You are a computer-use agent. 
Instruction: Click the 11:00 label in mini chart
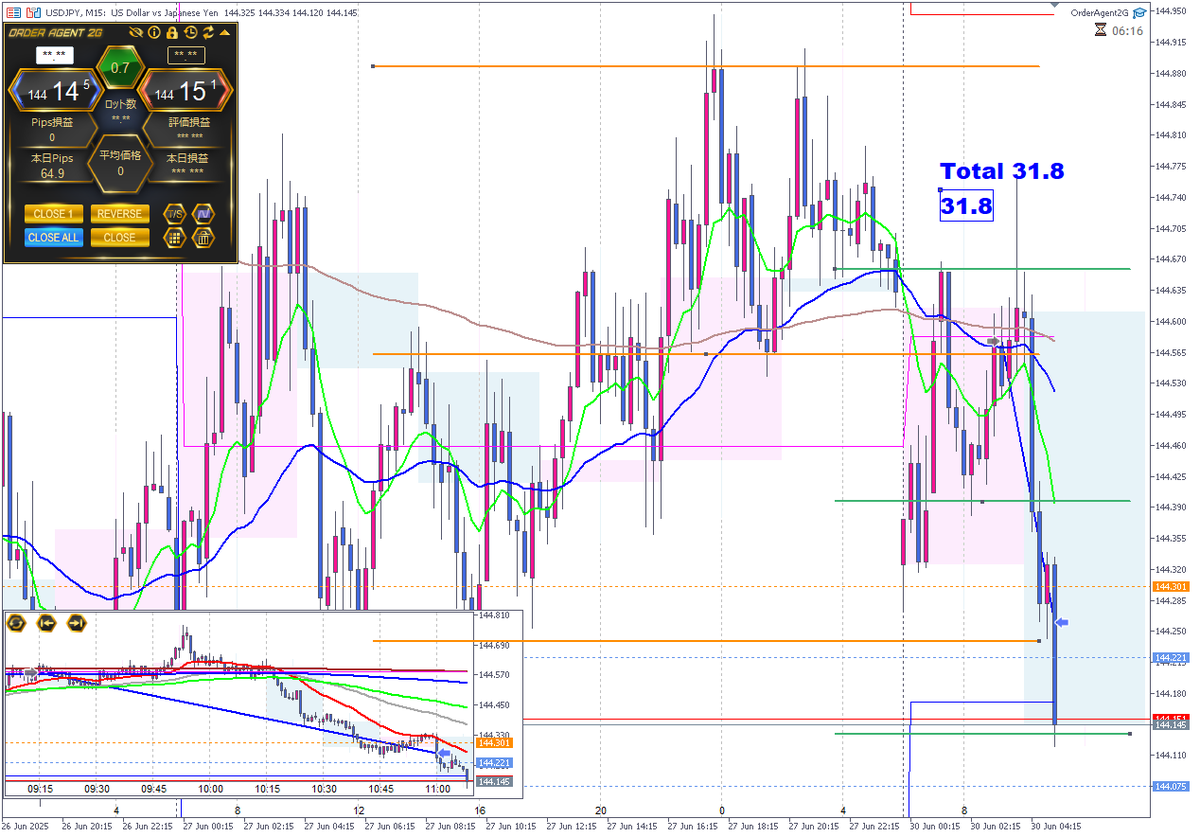(x=440, y=788)
